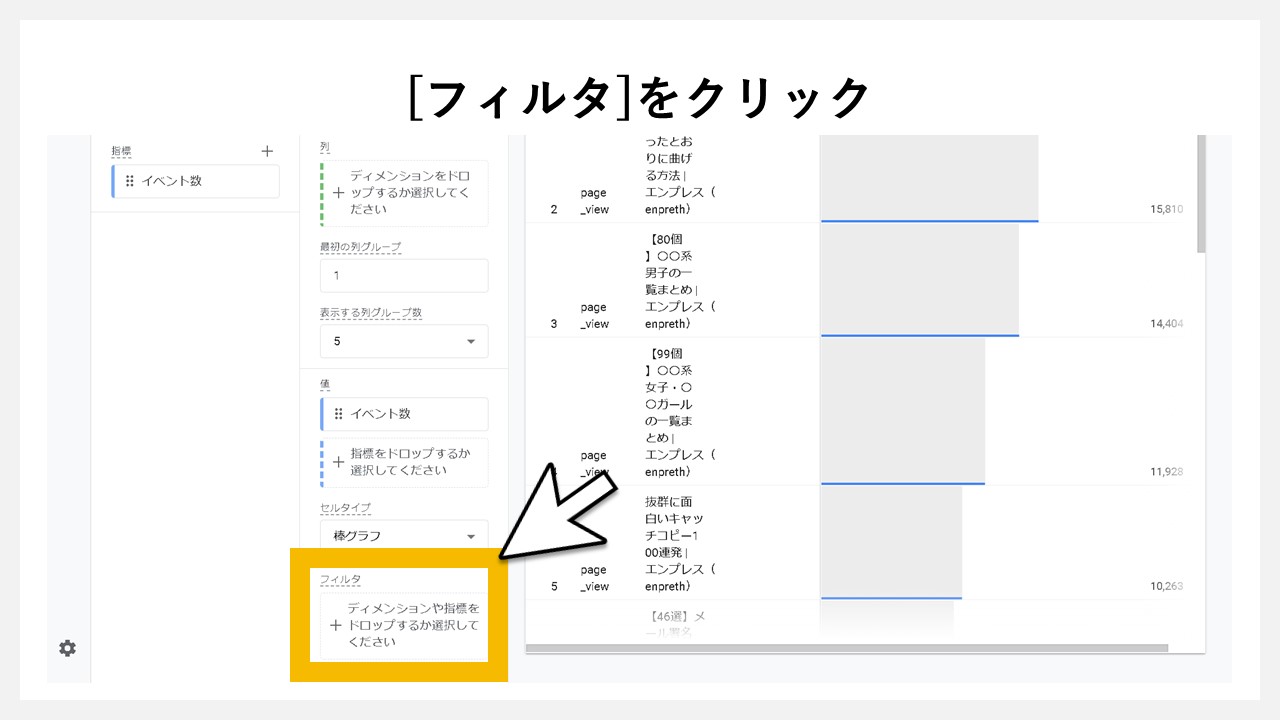Click inside the 最初の列グループ input field
The width and height of the screenshot is (1280, 720).
tap(403, 275)
